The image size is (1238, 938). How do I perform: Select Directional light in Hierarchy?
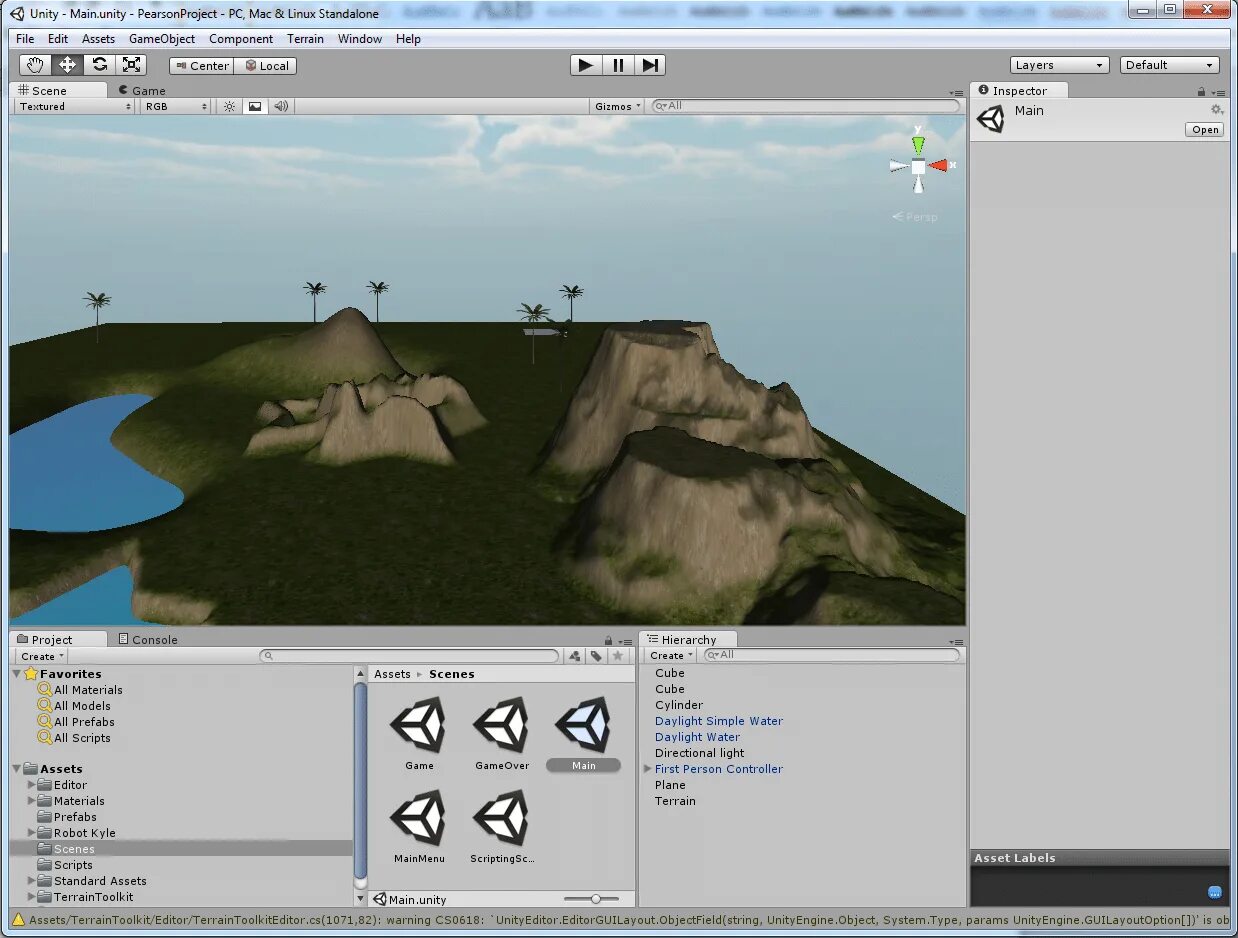(700, 753)
